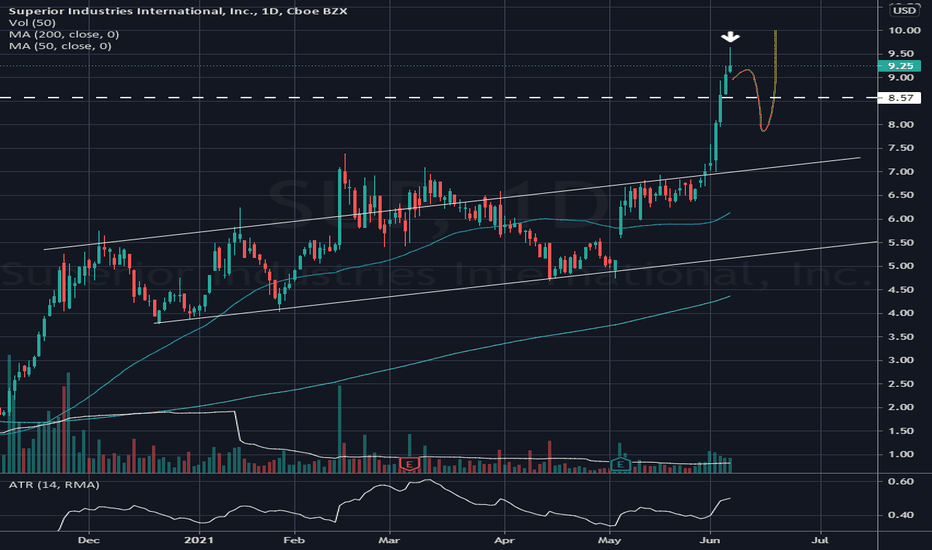Open the USD currency selector
Screen dimensions: 932x550
905,10
